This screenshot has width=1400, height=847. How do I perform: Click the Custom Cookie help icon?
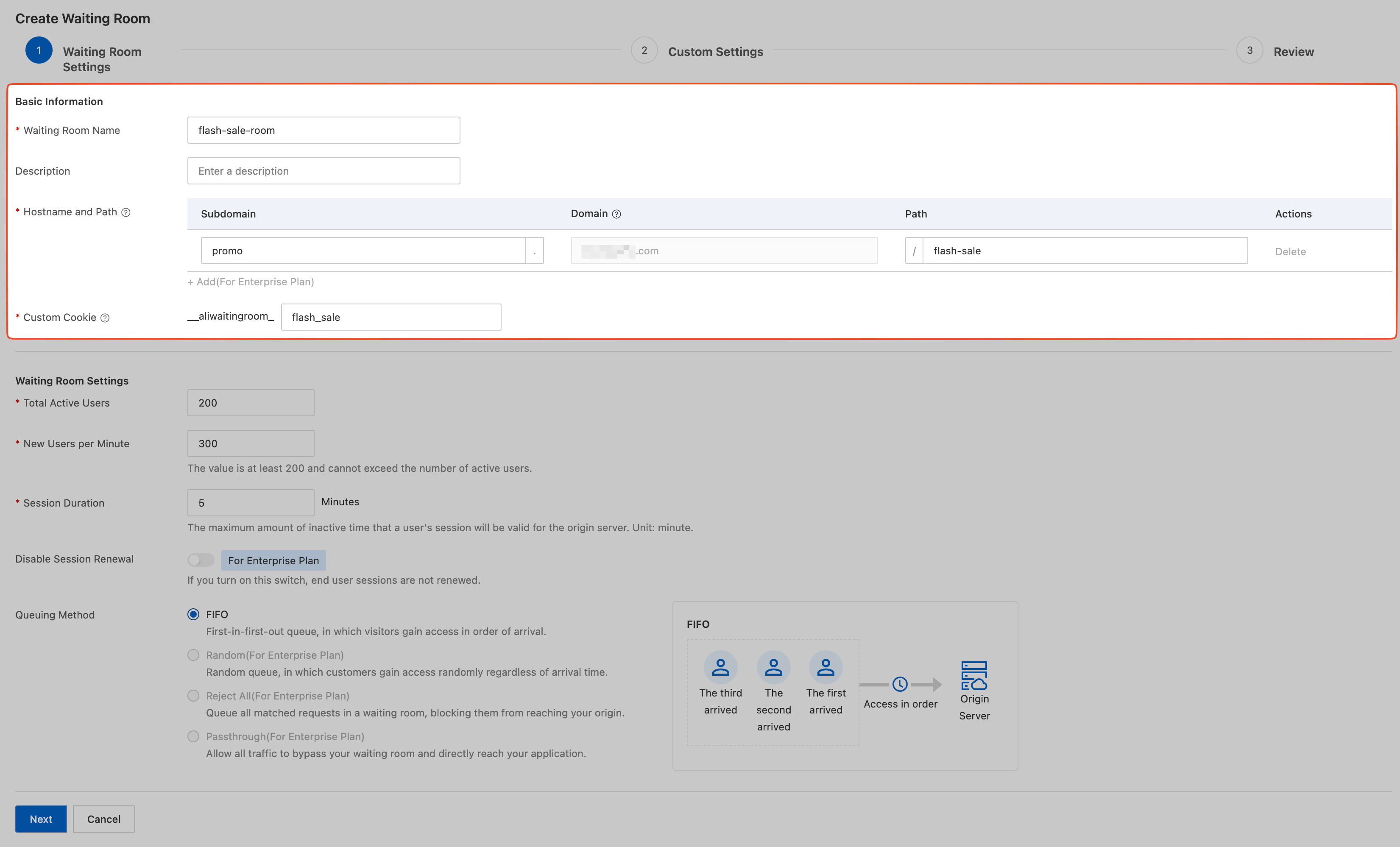pyautogui.click(x=105, y=318)
